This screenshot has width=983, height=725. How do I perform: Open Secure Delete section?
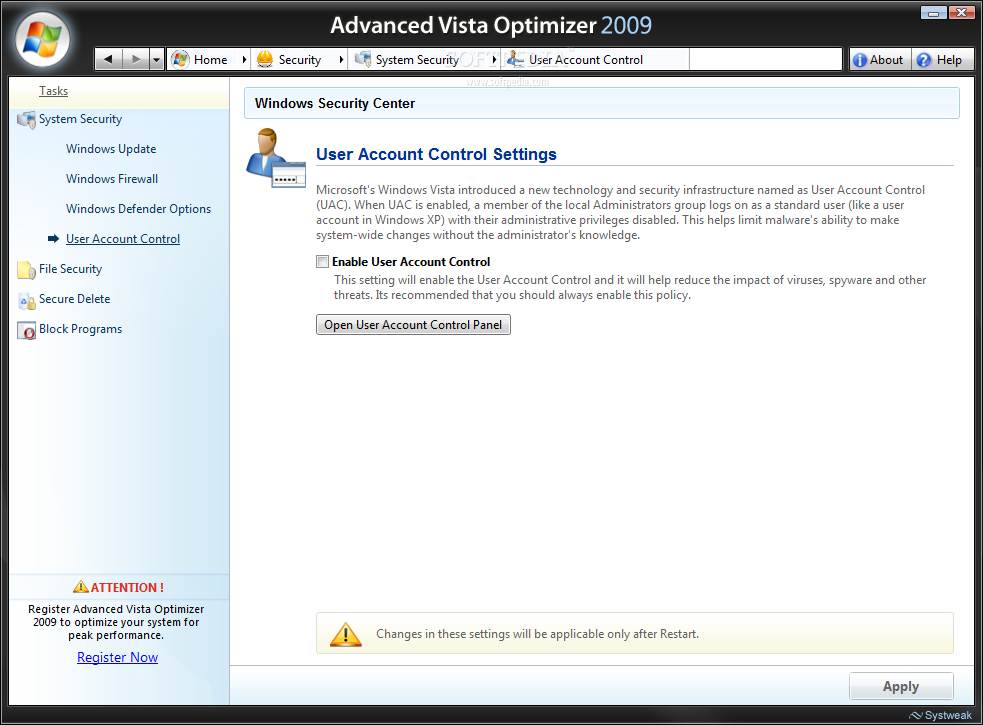point(75,299)
